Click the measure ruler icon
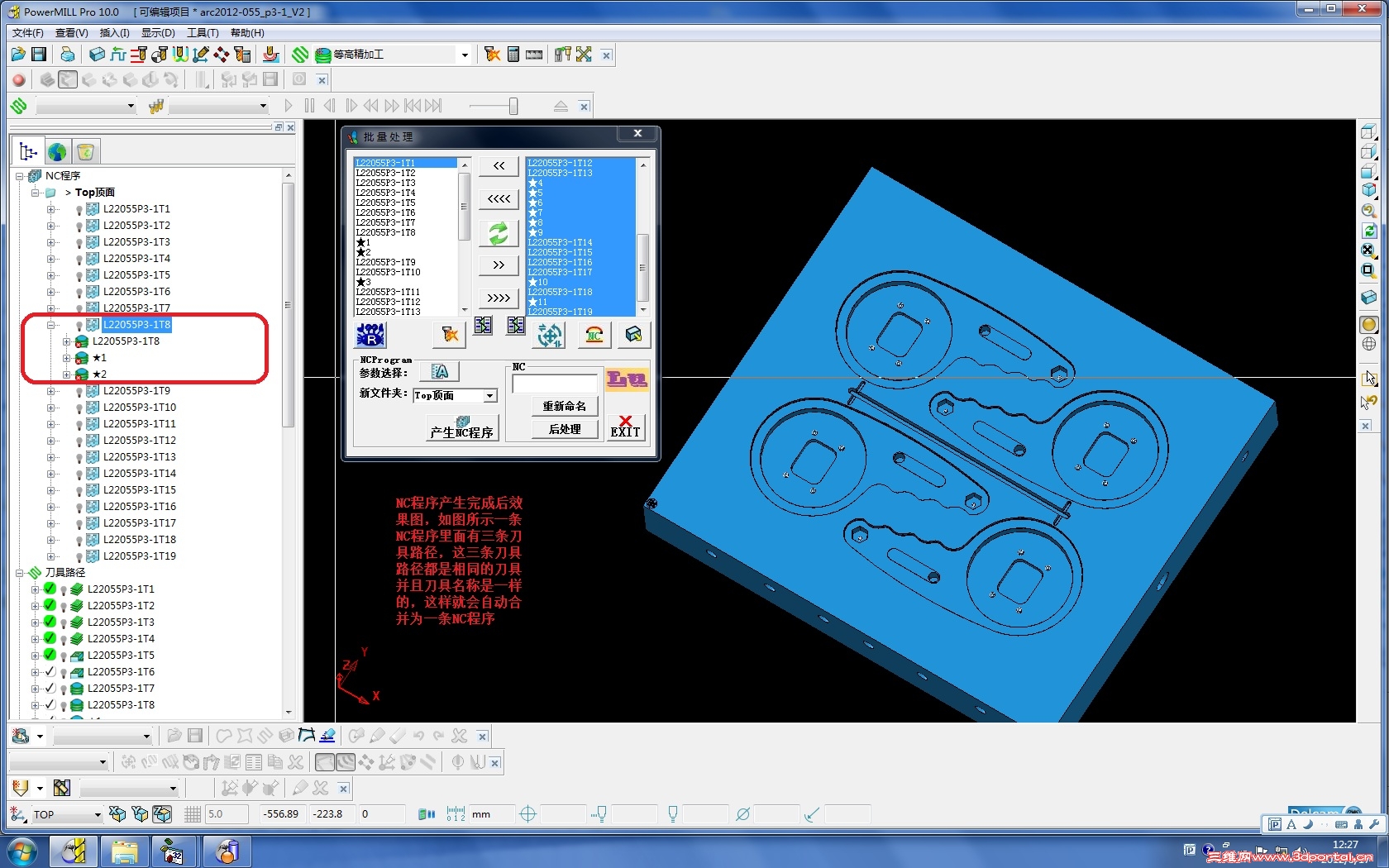The width and height of the screenshot is (1389, 868). click(534, 55)
